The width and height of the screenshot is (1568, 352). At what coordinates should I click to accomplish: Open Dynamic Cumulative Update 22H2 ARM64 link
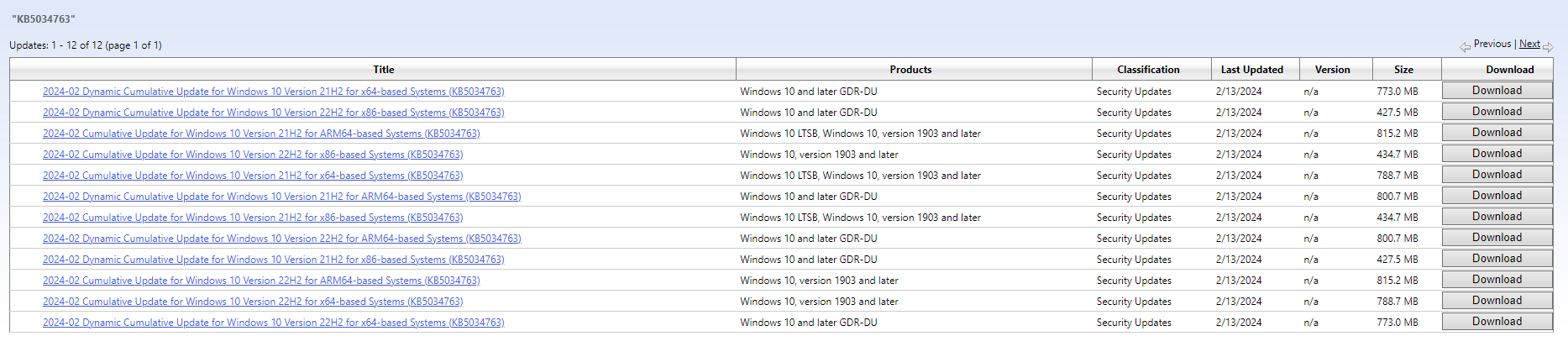tap(281, 239)
